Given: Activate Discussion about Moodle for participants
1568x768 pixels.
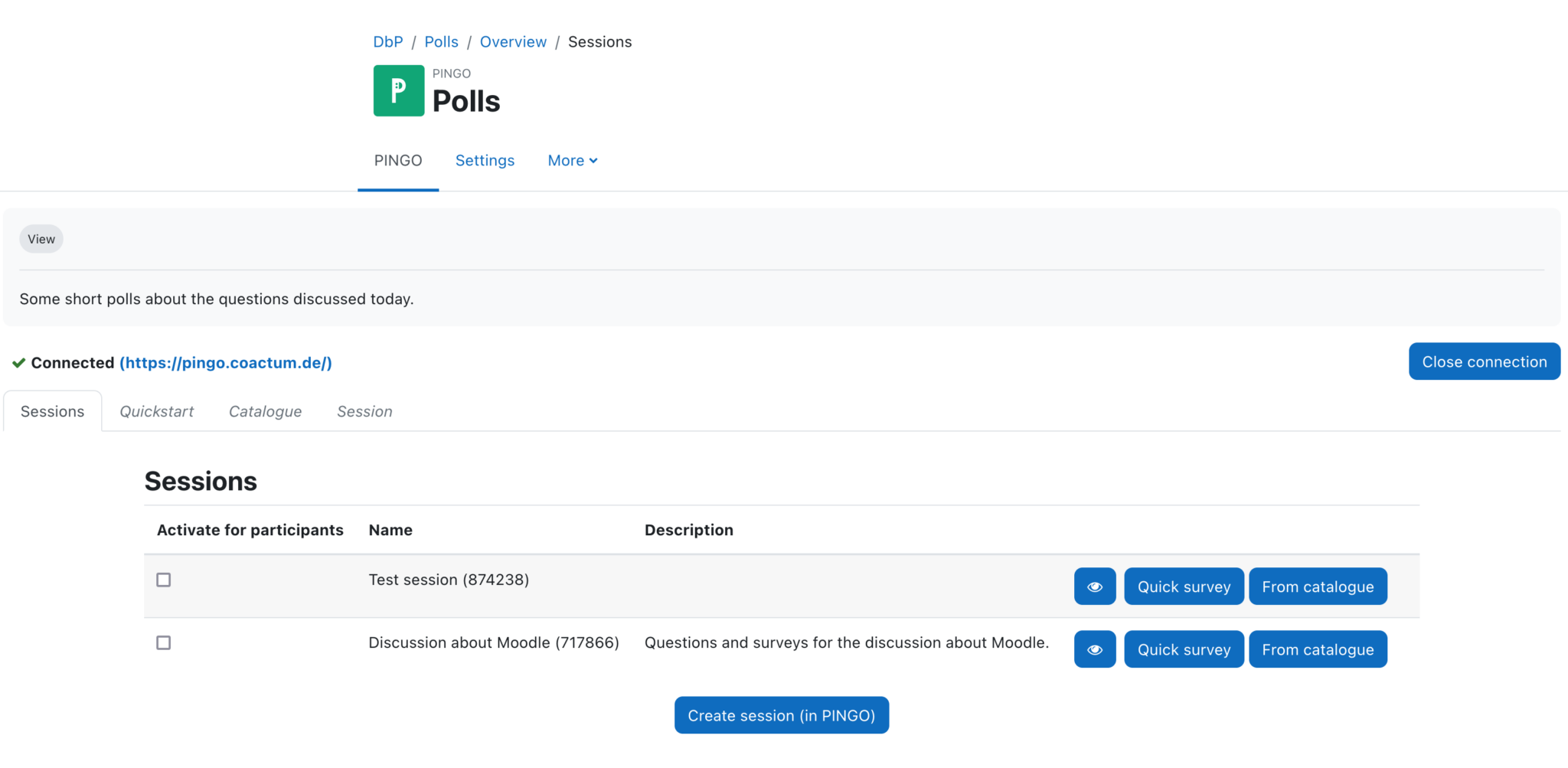Looking at the screenshot, I should click(164, 642).
